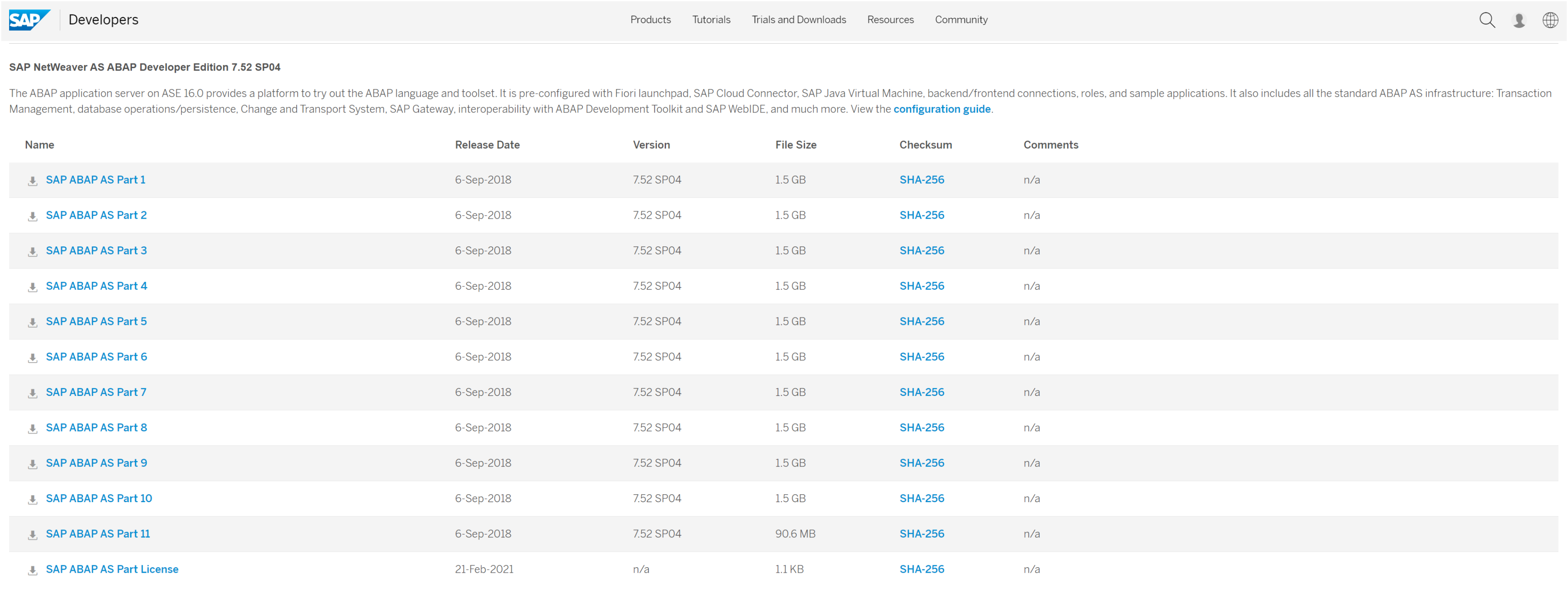Click the Release Date column header
Screen dimensions: 1568x593
coord(487,145)
